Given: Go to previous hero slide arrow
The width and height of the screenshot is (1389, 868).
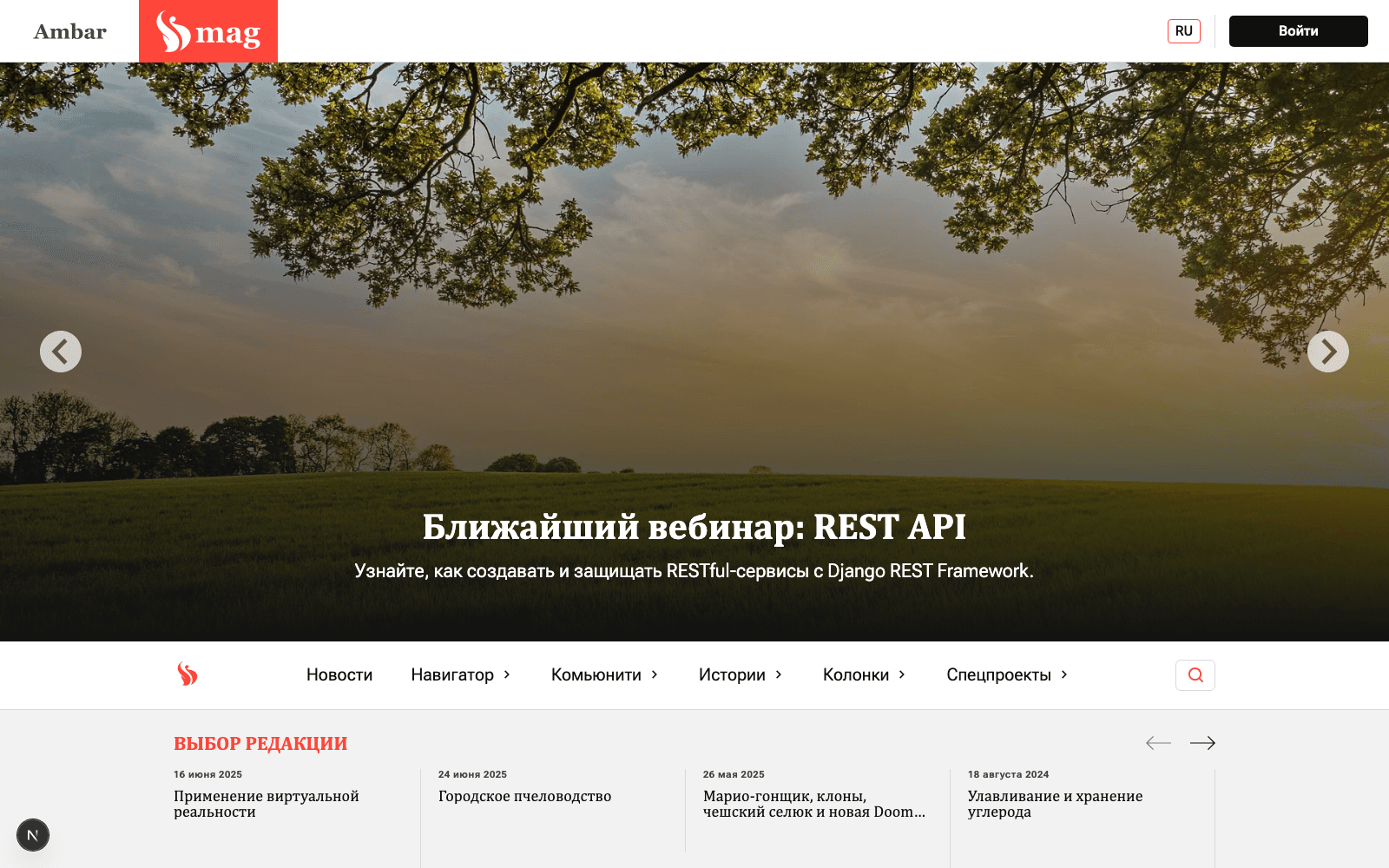Looking at the screenshot, I should pos(61,352).
